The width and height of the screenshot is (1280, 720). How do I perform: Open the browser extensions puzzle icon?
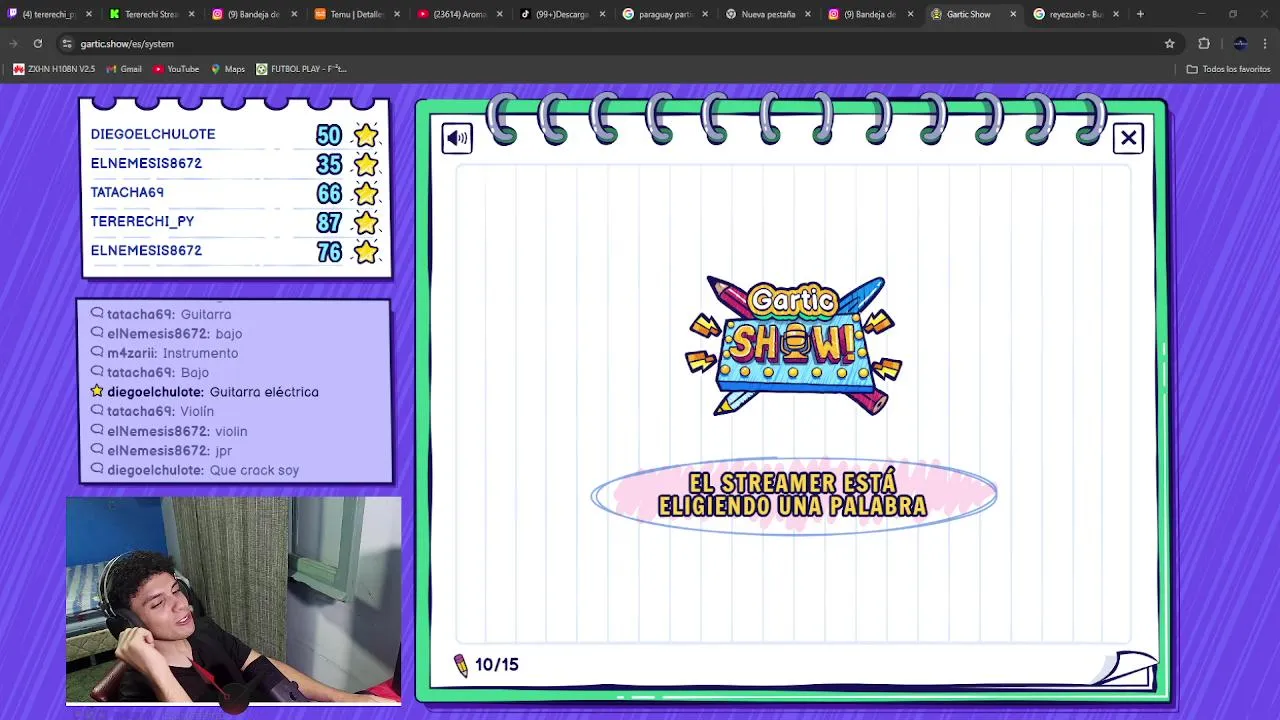pyautogui.click(x=1204, y=44)
